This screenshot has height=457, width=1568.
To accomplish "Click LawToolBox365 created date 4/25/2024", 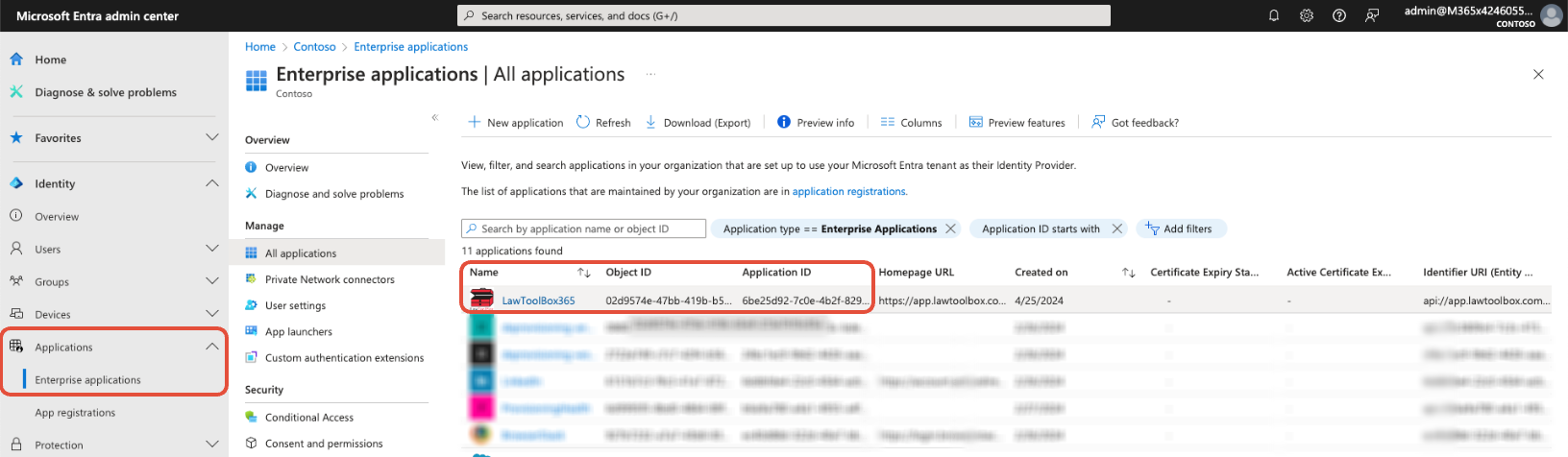I will coord(1039,301).
